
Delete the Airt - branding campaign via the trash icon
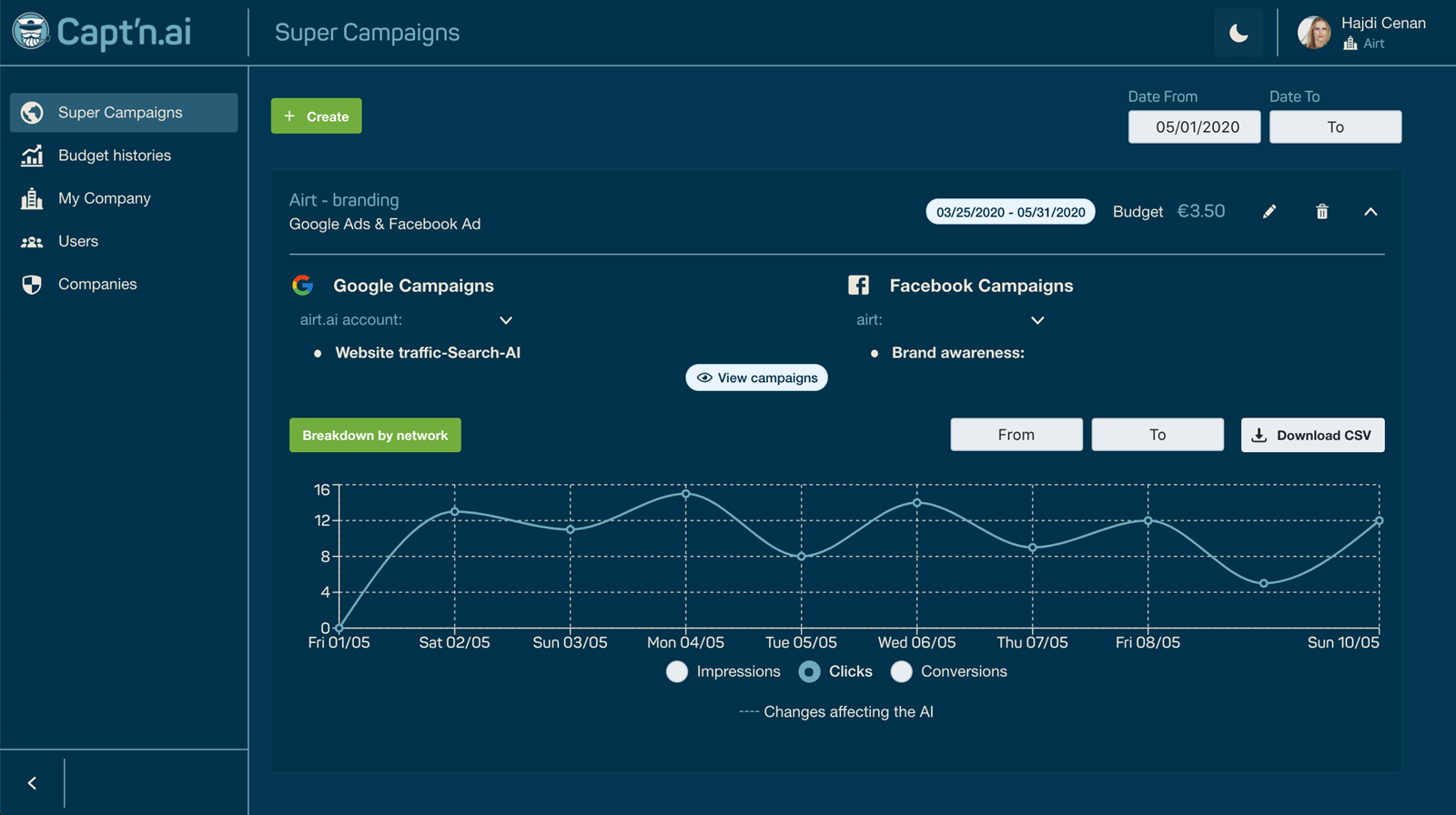(1322, 212)
